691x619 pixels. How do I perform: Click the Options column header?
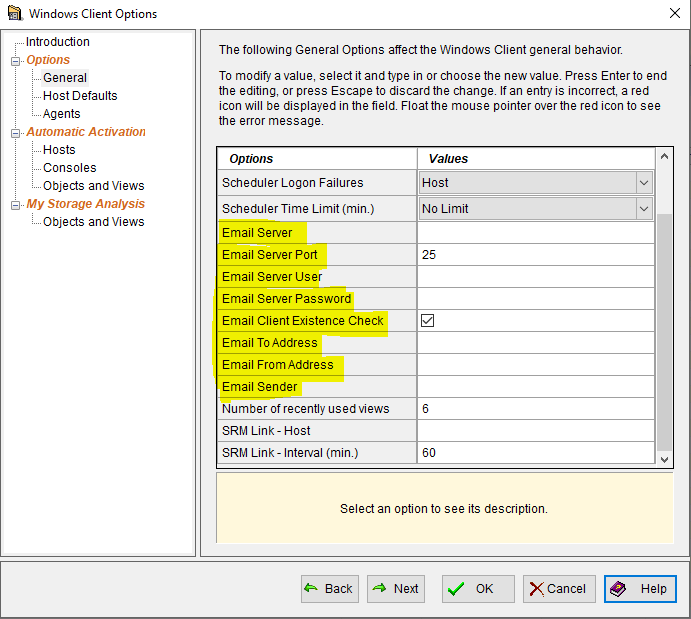(317, 159)
